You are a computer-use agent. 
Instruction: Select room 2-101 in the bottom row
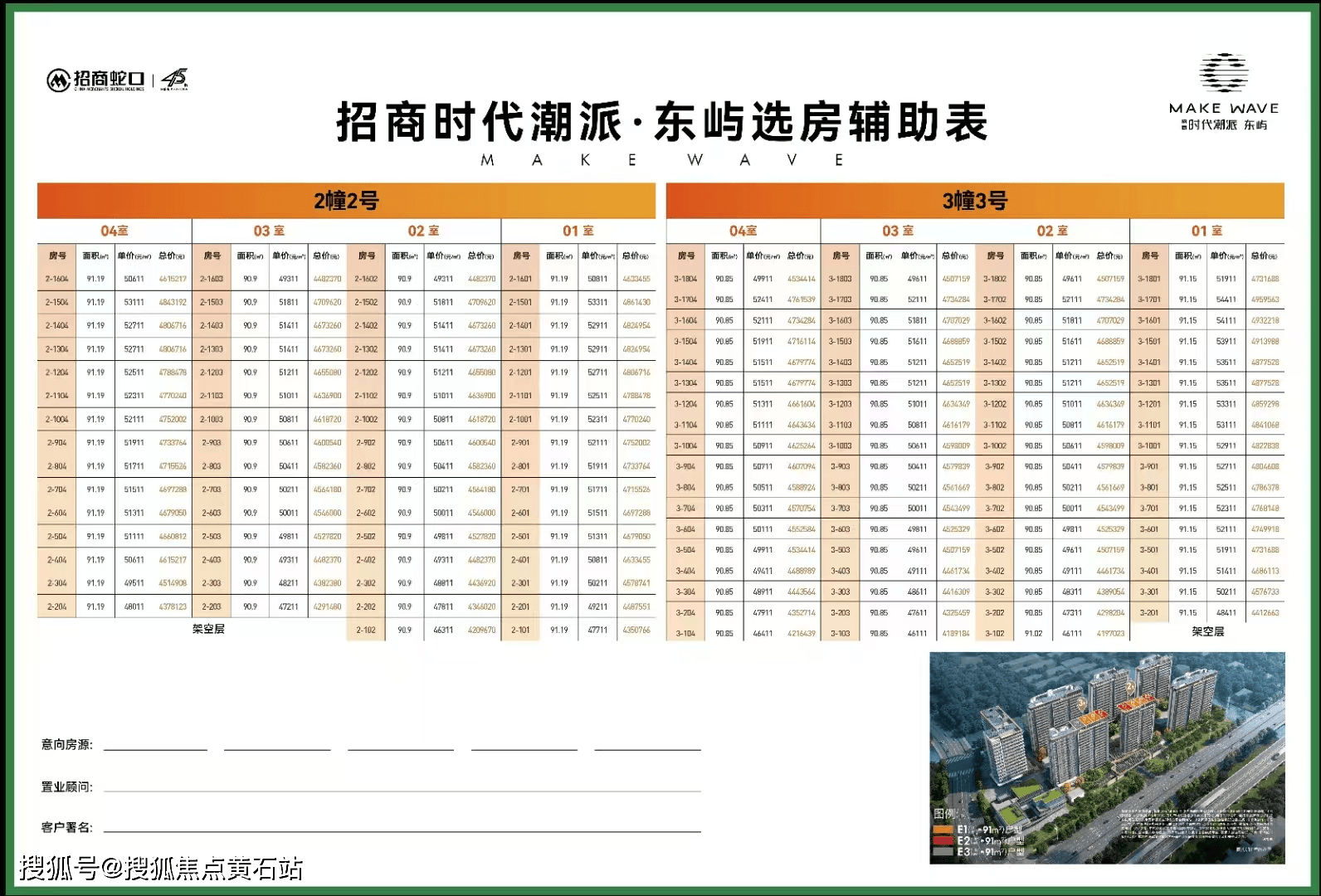click(x=520, y=630)
